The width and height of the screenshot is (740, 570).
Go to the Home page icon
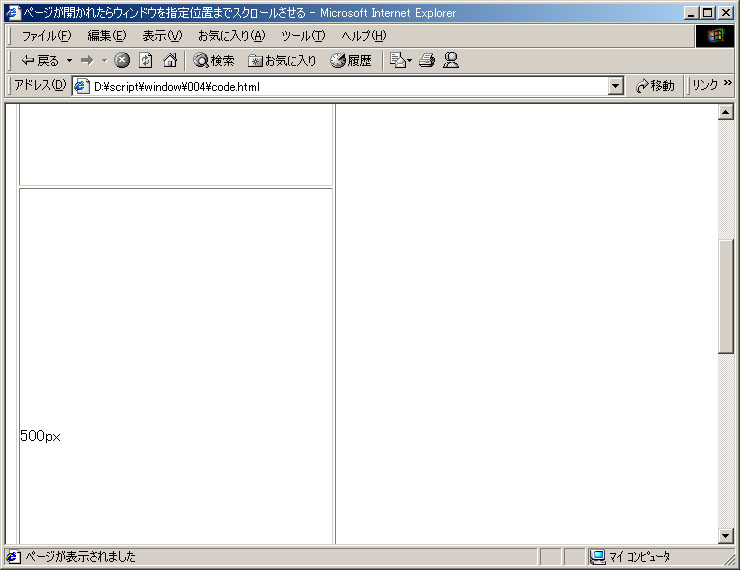170,60
